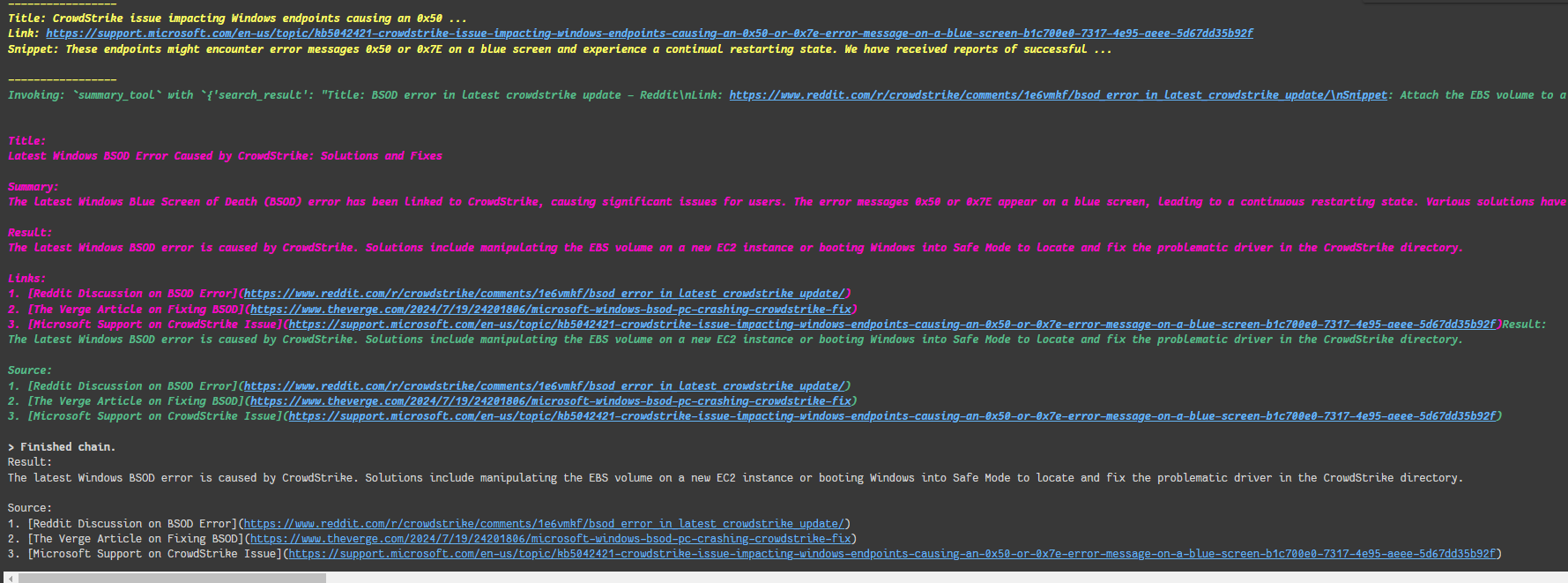Open The Verge link in green Source list
The image size is (1568, 583).
tap(551, 401)
